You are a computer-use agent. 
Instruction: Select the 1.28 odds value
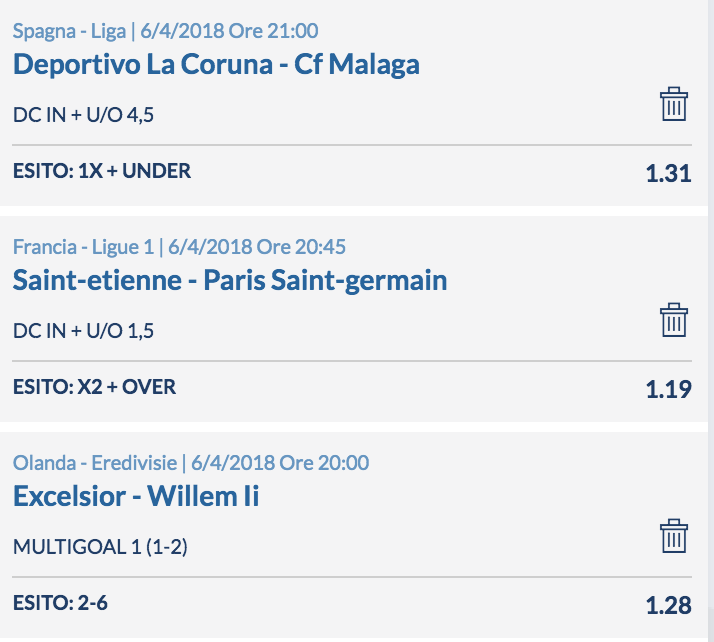668,605
